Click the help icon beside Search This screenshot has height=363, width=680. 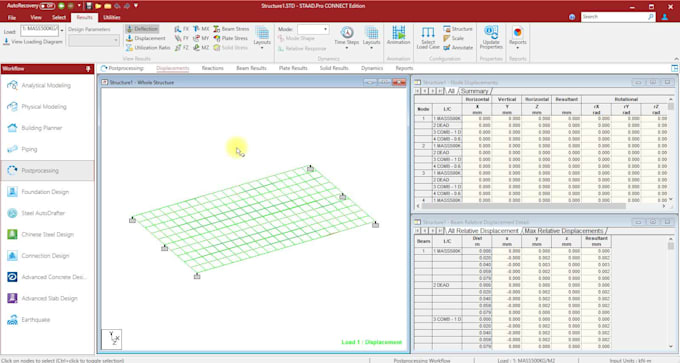point(572,17)
